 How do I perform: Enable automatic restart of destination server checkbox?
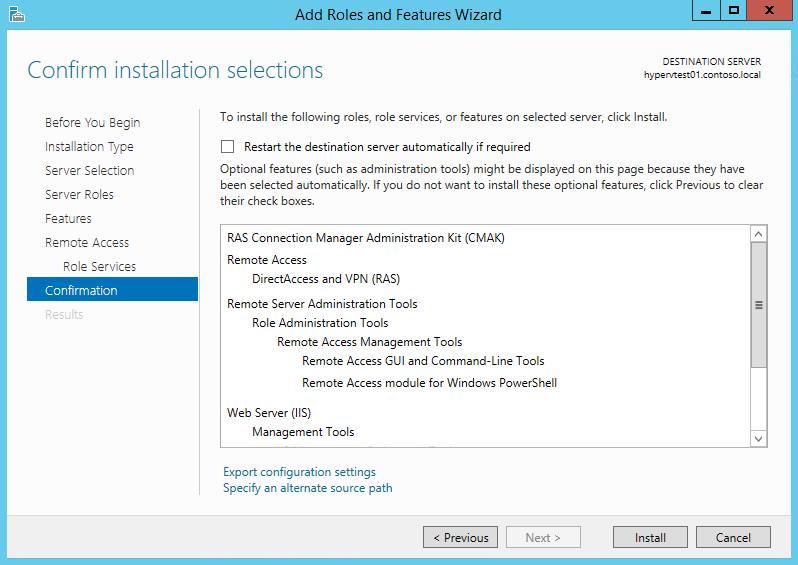pyautogui.click(x=227, y=147)
